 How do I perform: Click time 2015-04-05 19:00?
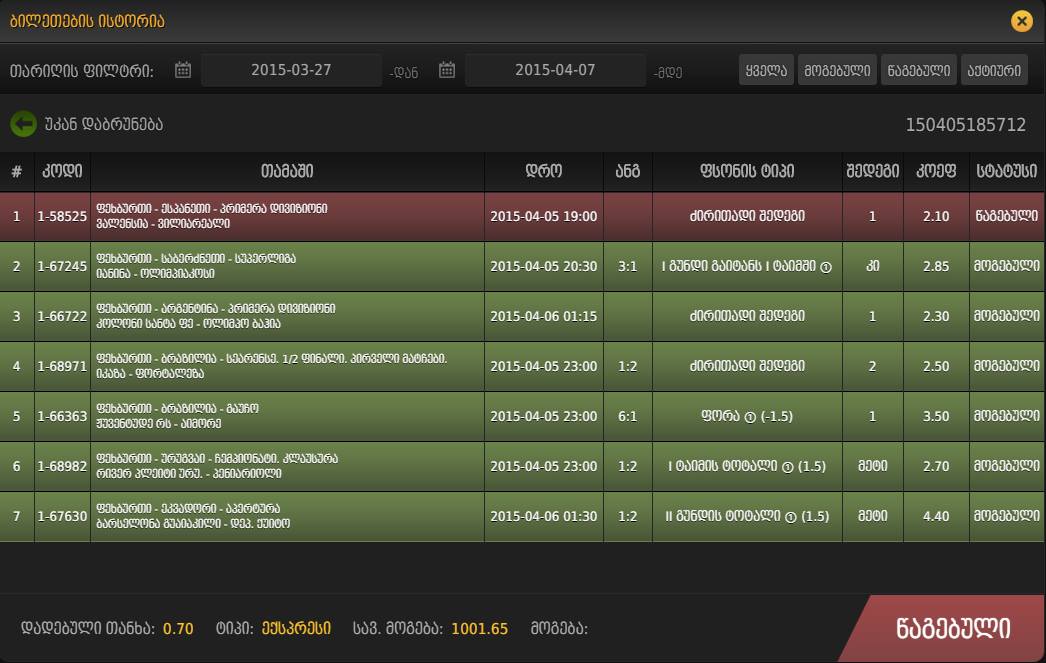[544, 216]
